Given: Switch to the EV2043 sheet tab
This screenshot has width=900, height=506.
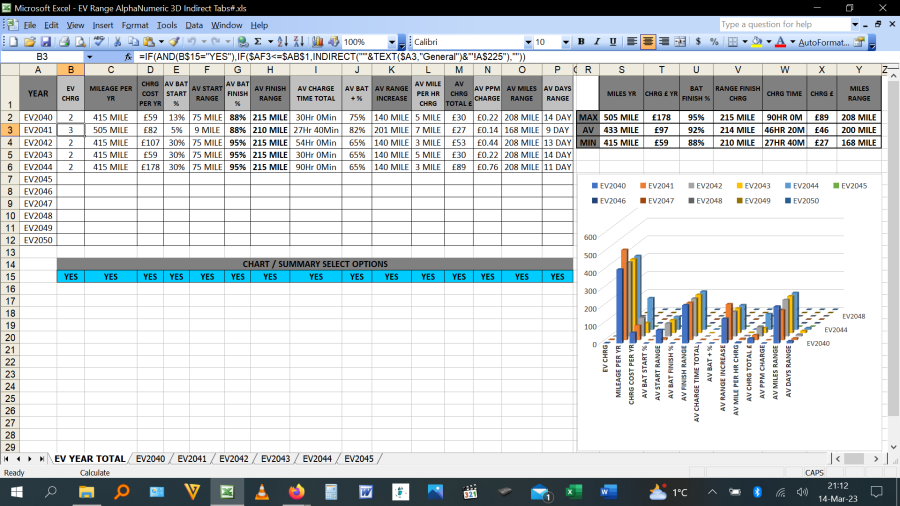Looking at the screenshot, I should pyautogui.click(x=276, y=459).
